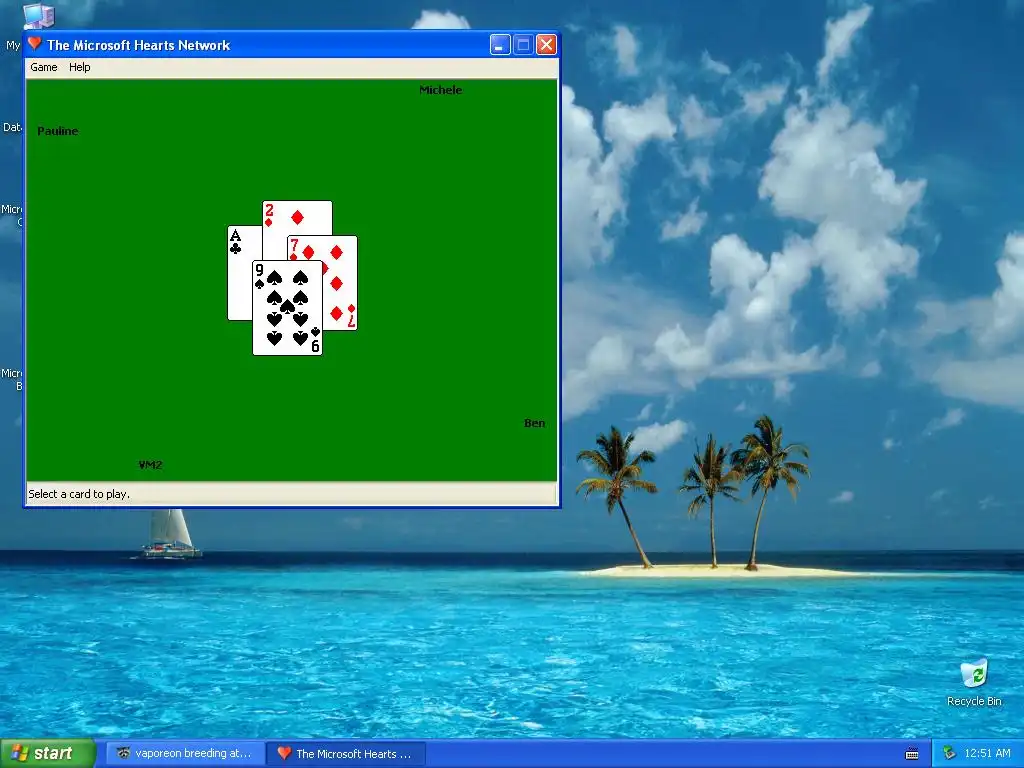Open the Help menu in Hearts
The width and height of the screenshot is (1024, 768).
(80, 67)
